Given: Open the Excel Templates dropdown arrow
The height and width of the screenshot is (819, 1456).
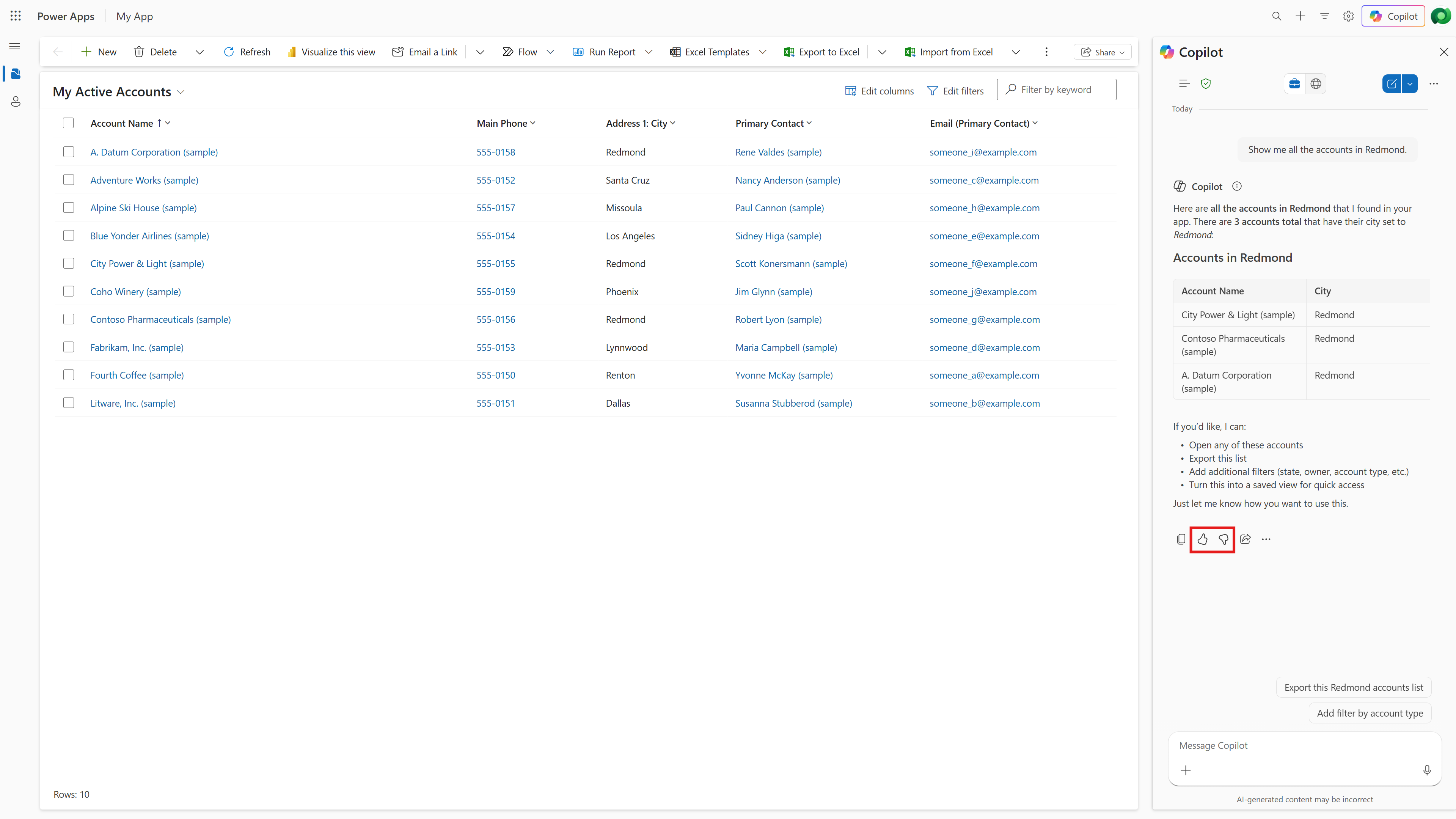Looking at the screenshot, I should coord(762,52).
